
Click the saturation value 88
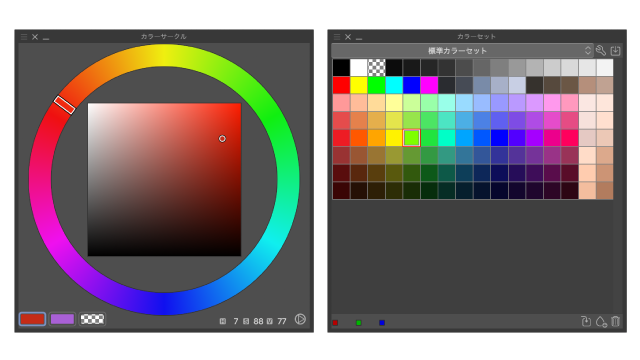point(258,321)
